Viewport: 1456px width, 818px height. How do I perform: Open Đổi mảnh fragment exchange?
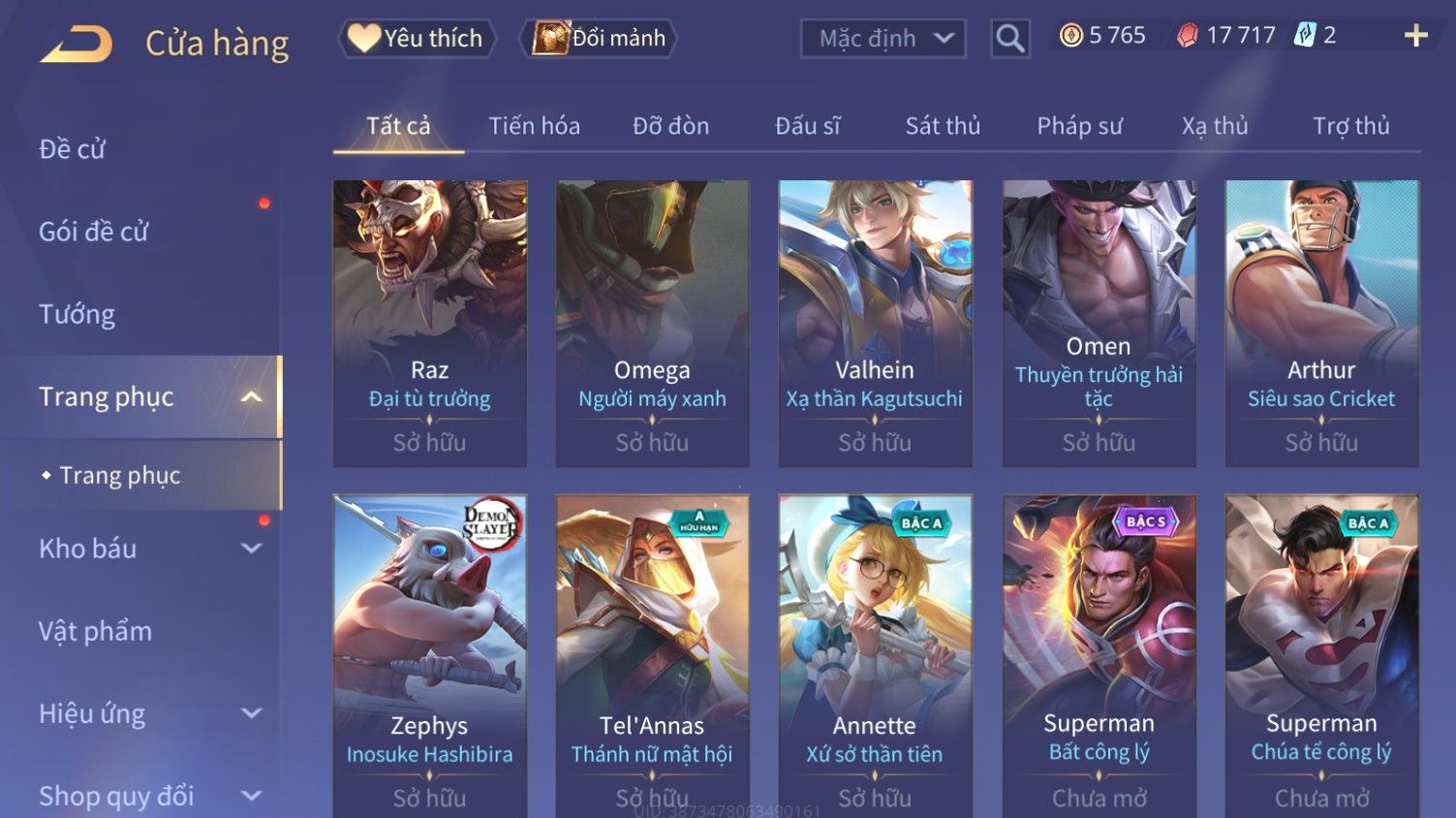(599, 39)
